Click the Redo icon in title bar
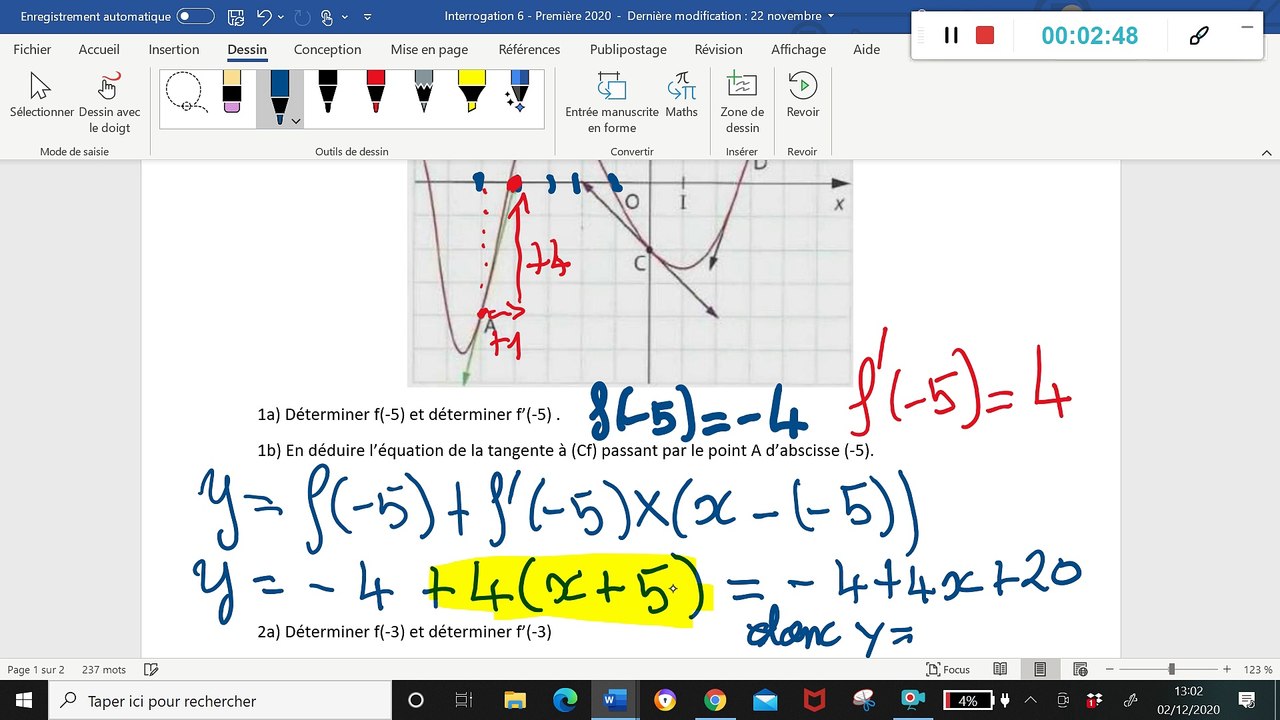The width and height of the screenshot is (1280, 720). point(302,16)
